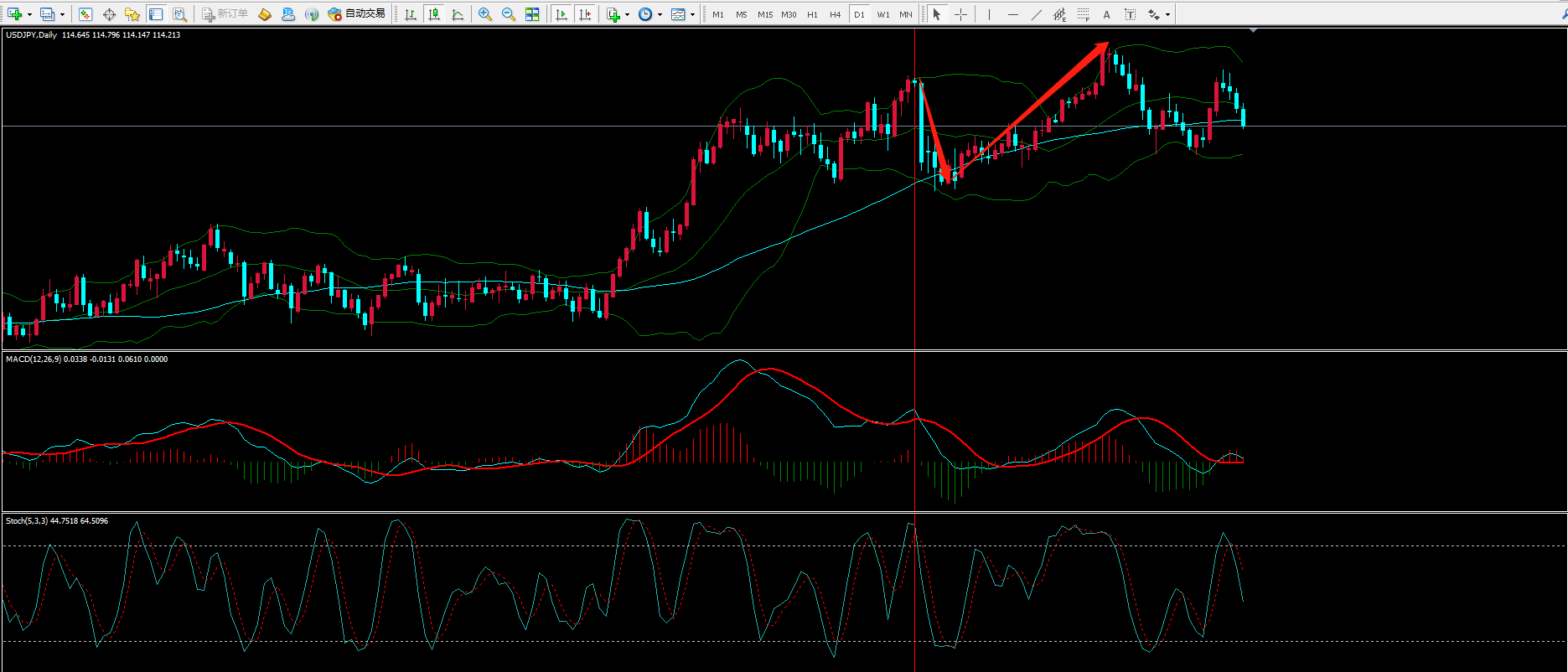Open the chart periodicity clock dropdown
The height and width of the screenshot is (672, 1568).
(660, 14)
